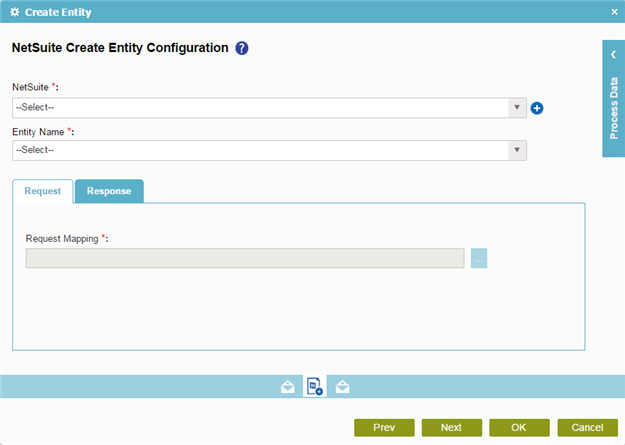
Task: Go to the left envelope step in wizard bar
Action: tap(287, 386)
